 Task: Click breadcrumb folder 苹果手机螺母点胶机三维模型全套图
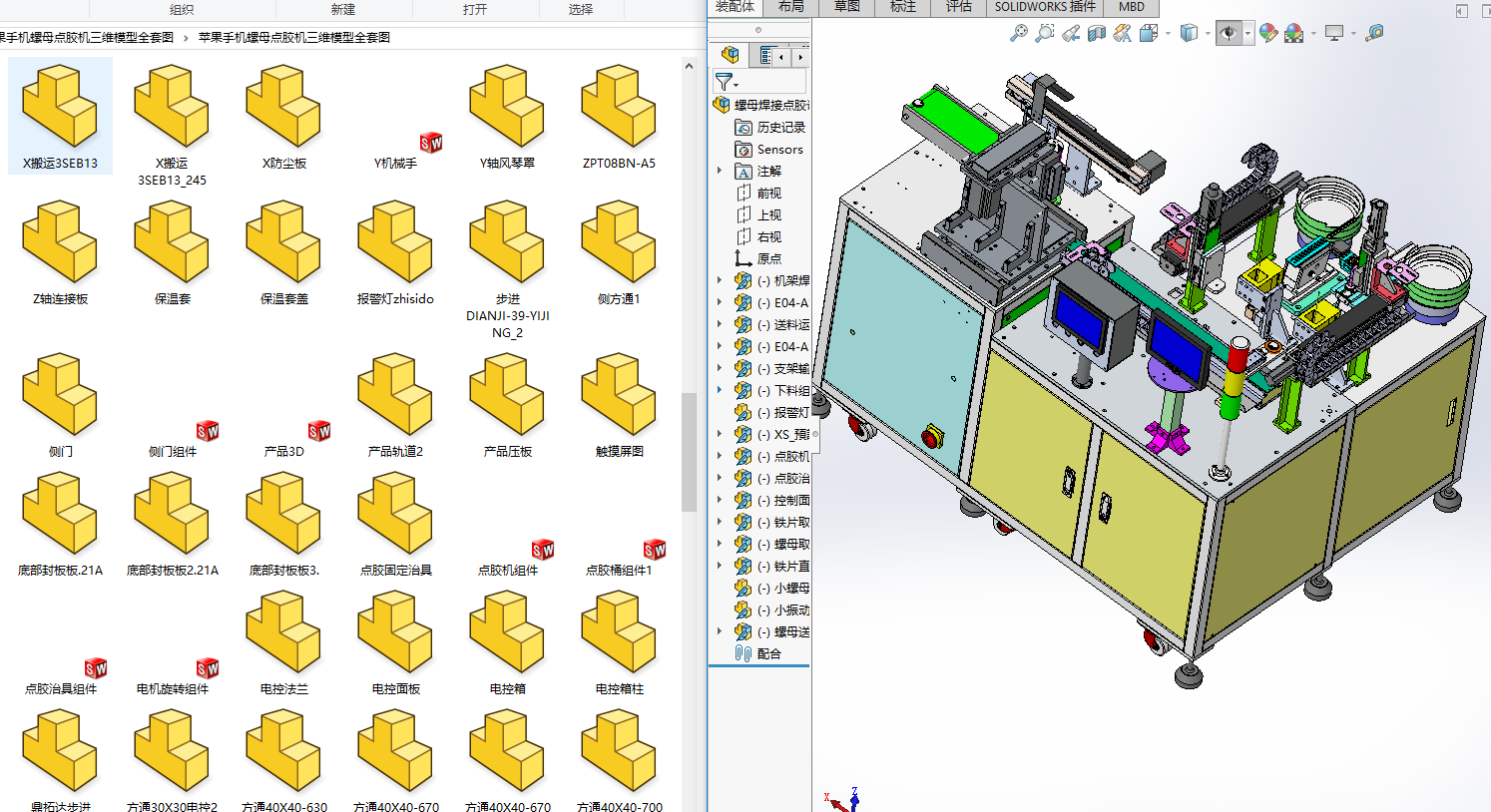[294, 37]
